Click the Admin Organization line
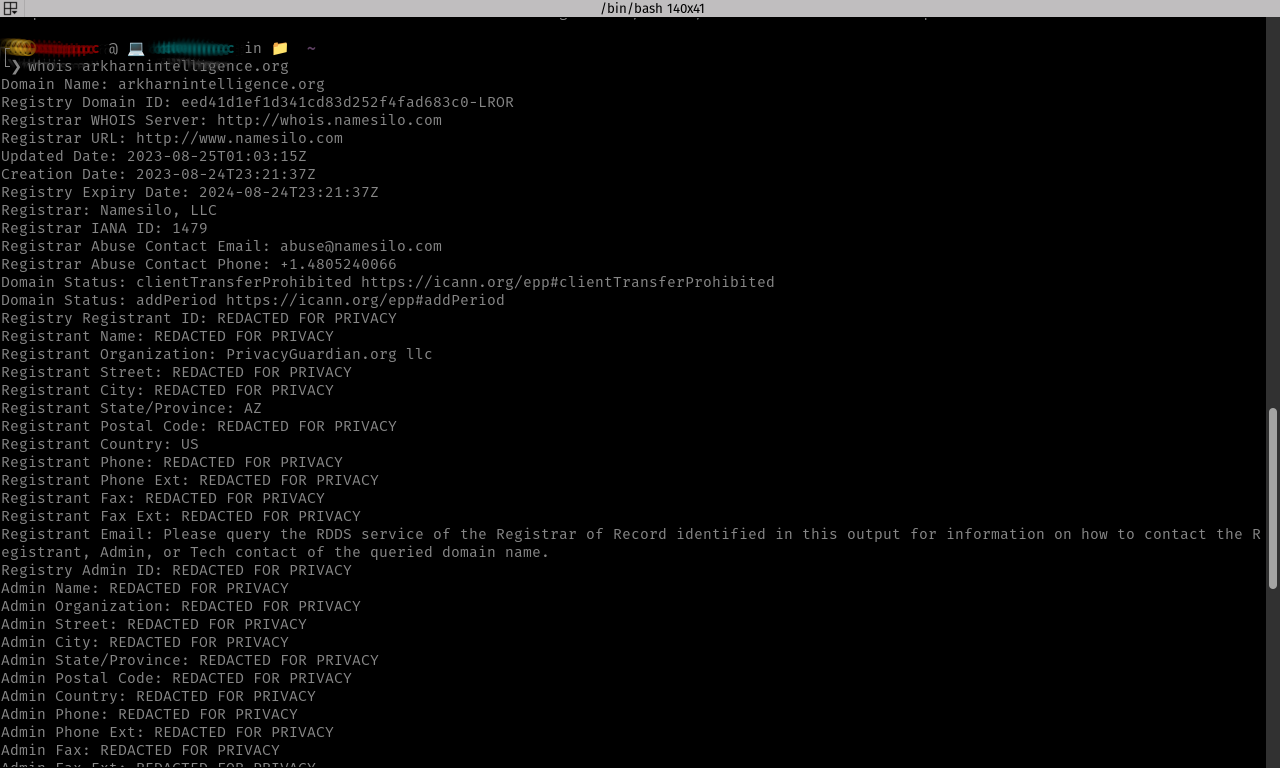The width and height of the screenshot is (1280, 768). [181, 606]
